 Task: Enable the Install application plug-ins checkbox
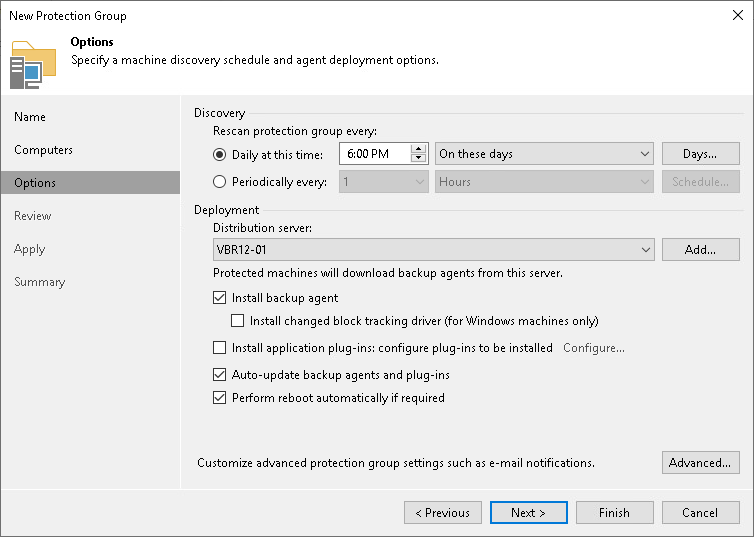pyautogui.click(x=220, y=348)
